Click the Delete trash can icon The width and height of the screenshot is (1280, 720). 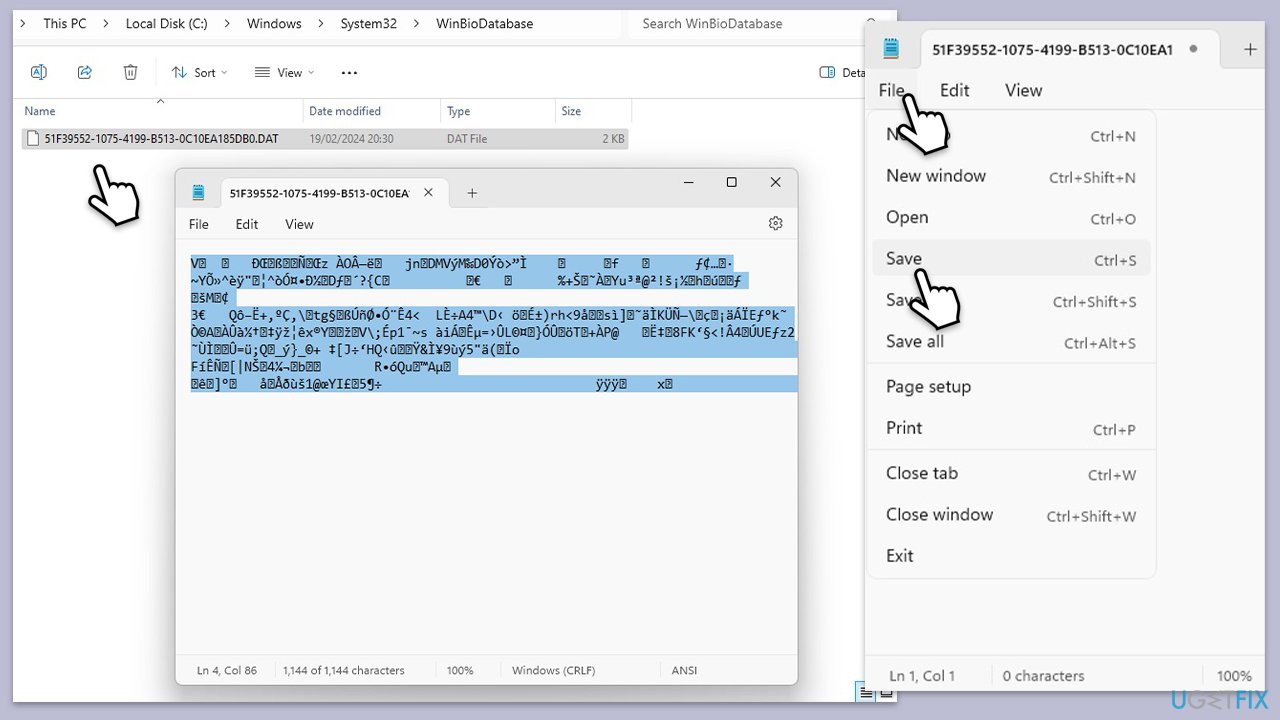[130, 72]
